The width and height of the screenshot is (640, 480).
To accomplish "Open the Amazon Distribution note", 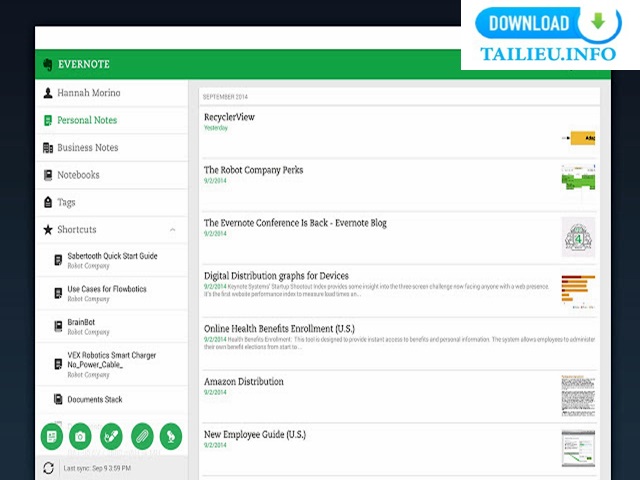I will click(x=399, y=397).
